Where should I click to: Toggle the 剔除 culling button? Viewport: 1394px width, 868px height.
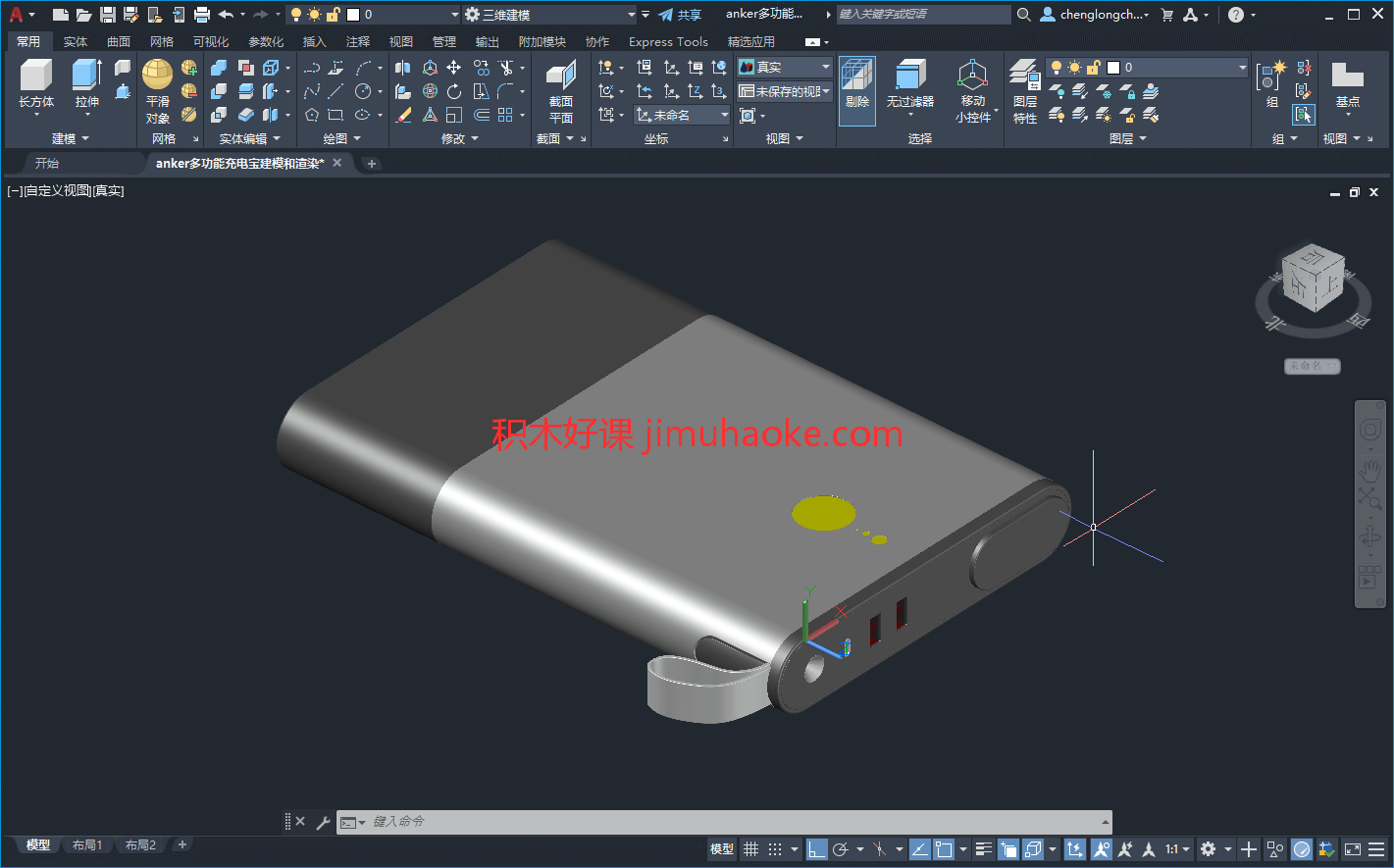click(x=857, y=90)
